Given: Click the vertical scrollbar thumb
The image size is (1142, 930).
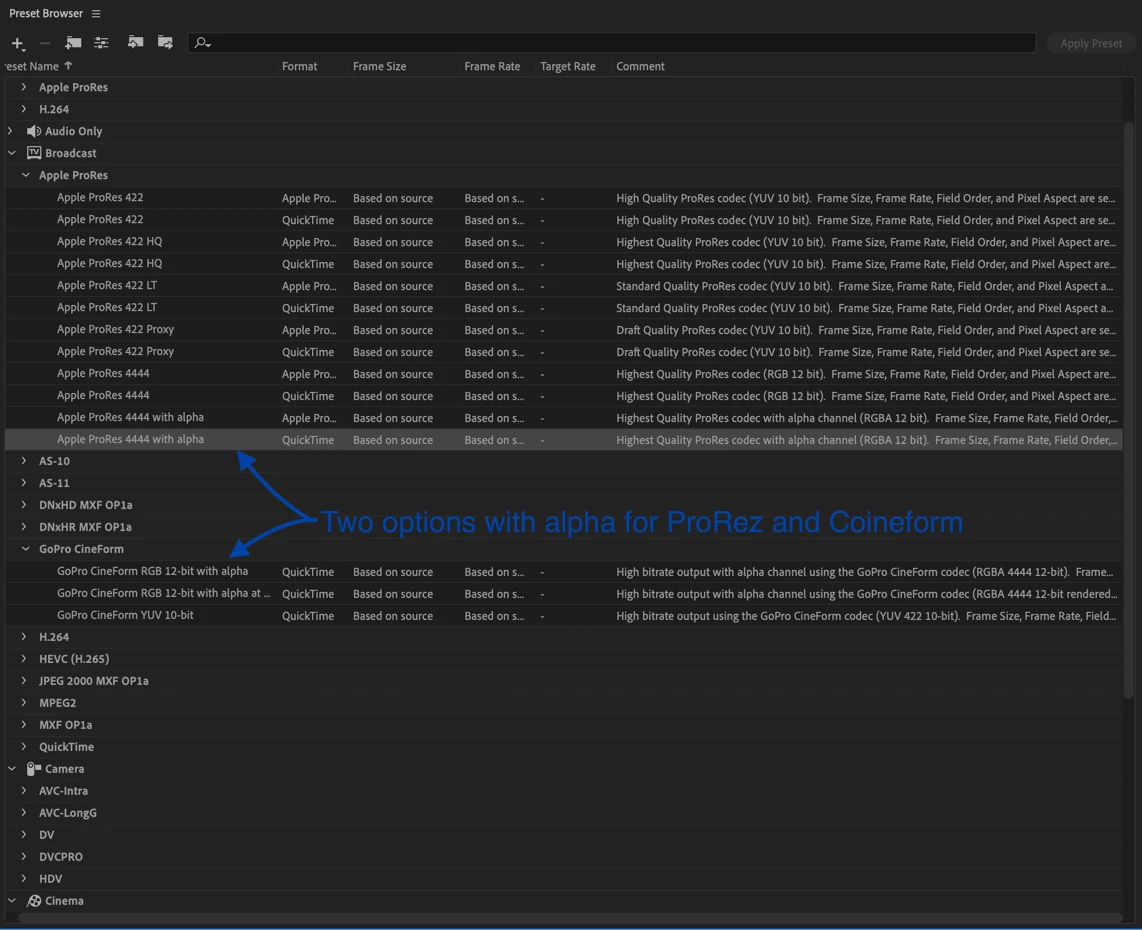Looking at the screenshot, I should click(1128, 410).
